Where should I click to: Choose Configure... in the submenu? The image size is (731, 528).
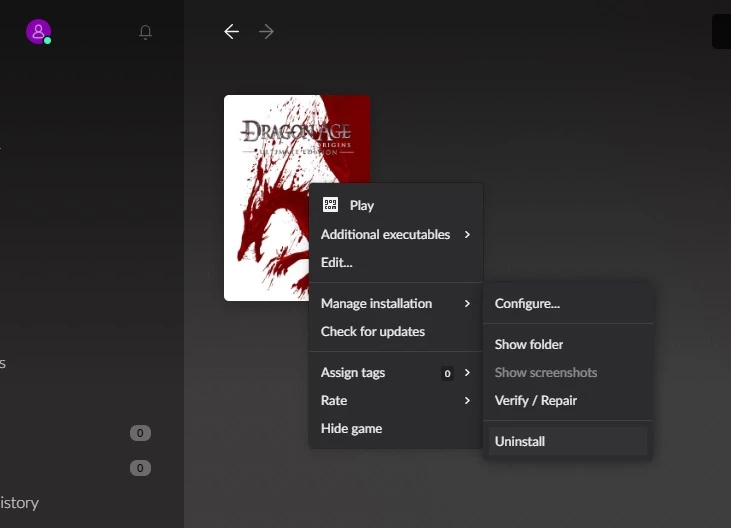click(x=568, y=303)
